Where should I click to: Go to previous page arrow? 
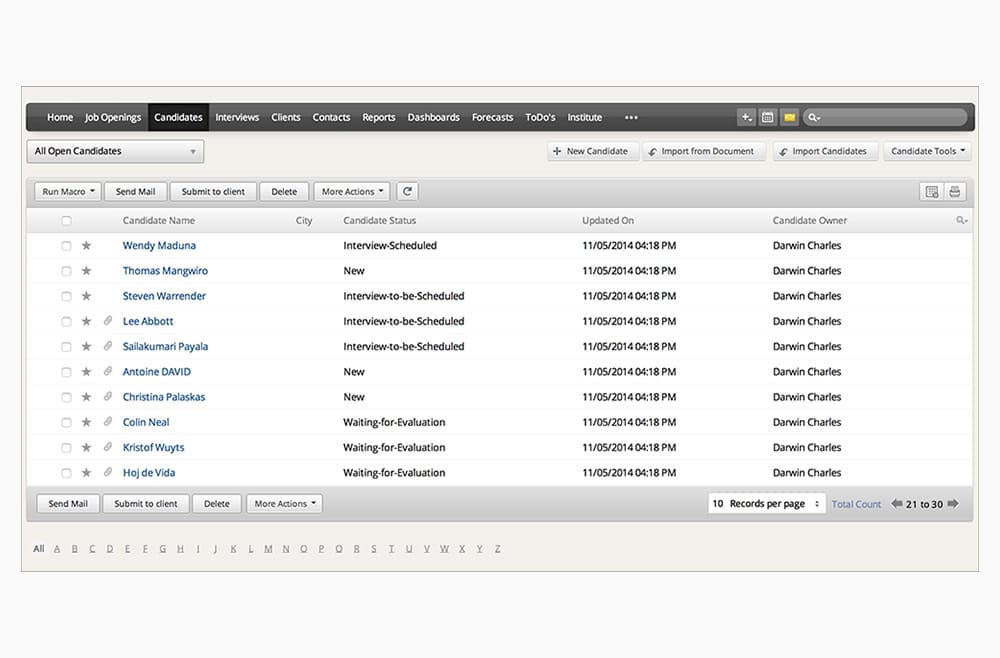[x=897, y=504]
